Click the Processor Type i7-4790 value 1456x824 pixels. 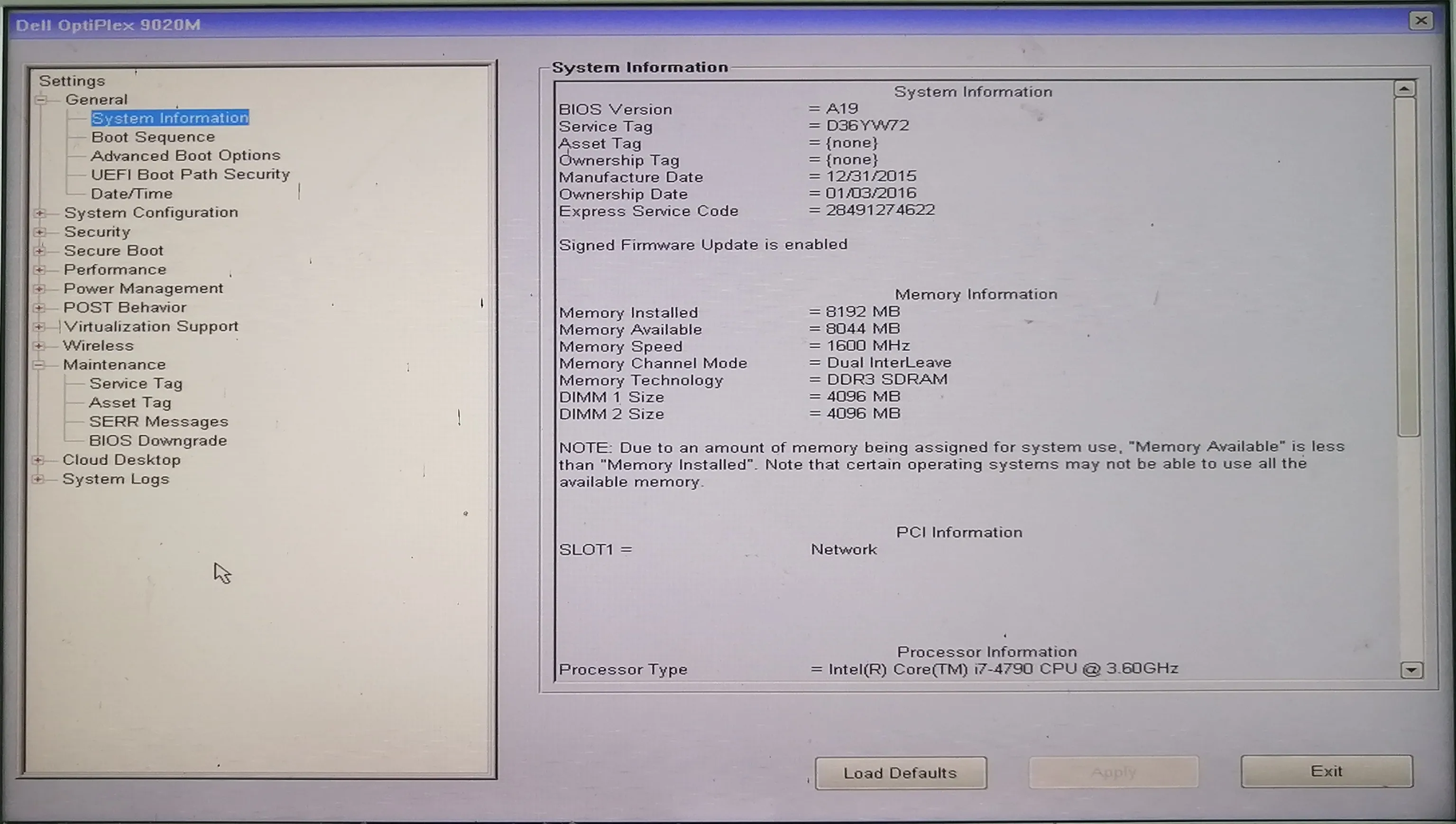(x=1003, y=669)
